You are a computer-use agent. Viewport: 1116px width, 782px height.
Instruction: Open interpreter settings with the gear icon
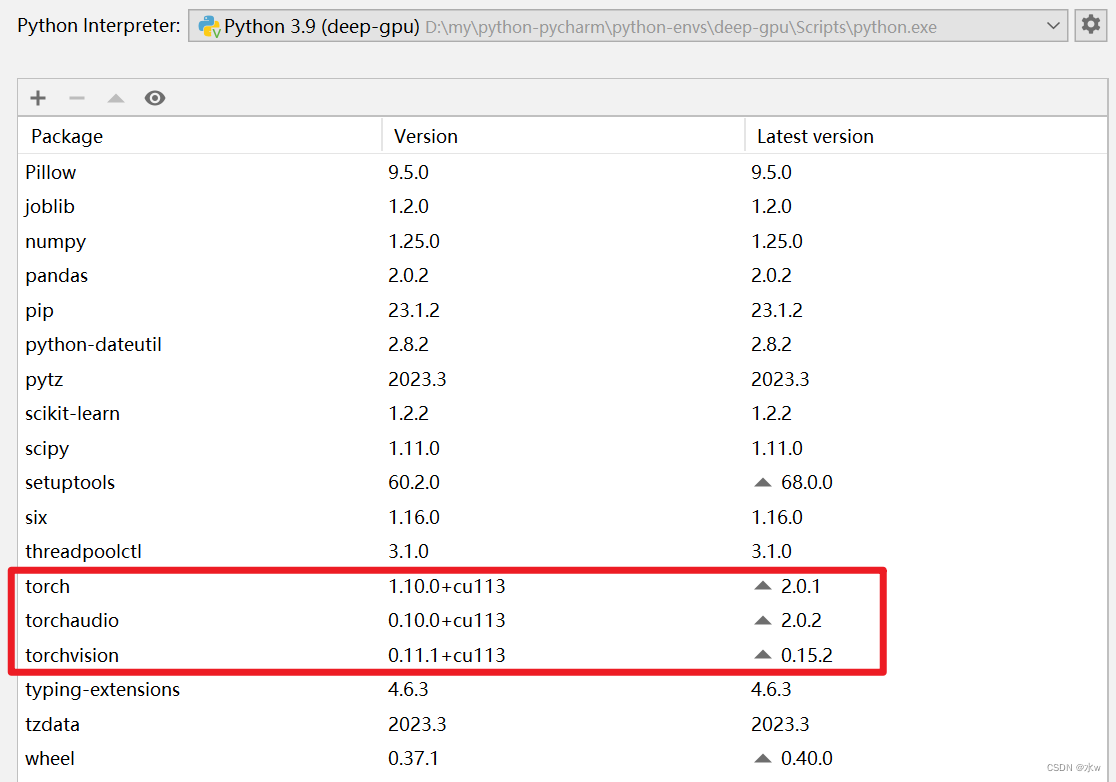[1090, 25]
